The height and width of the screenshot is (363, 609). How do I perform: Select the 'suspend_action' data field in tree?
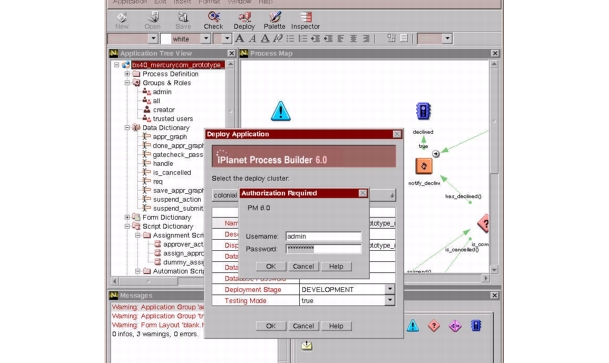pyautogui.click(x=177, y=199)
